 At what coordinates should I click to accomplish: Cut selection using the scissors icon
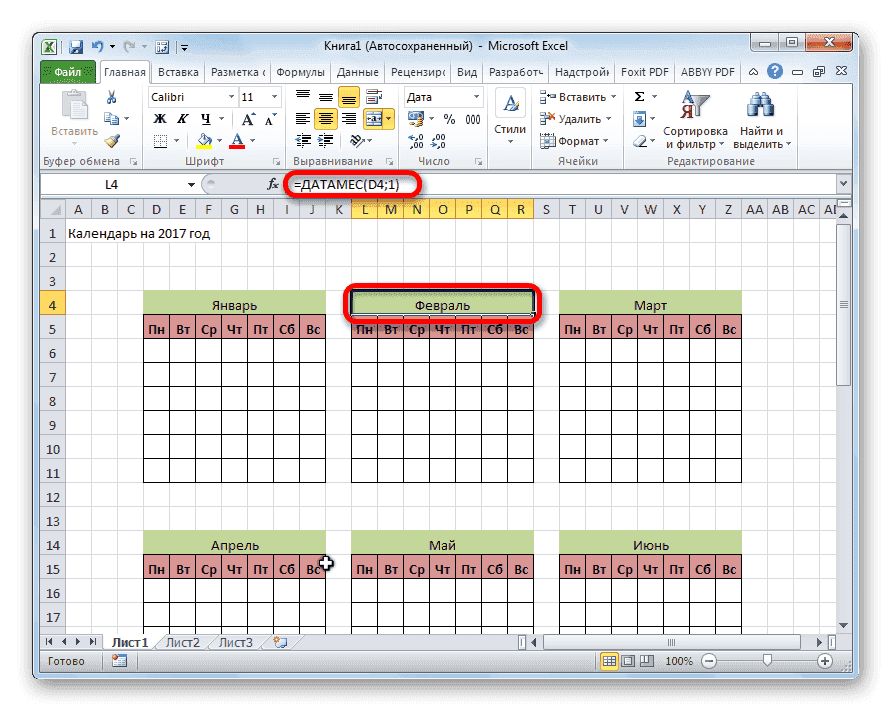[110, 98]
